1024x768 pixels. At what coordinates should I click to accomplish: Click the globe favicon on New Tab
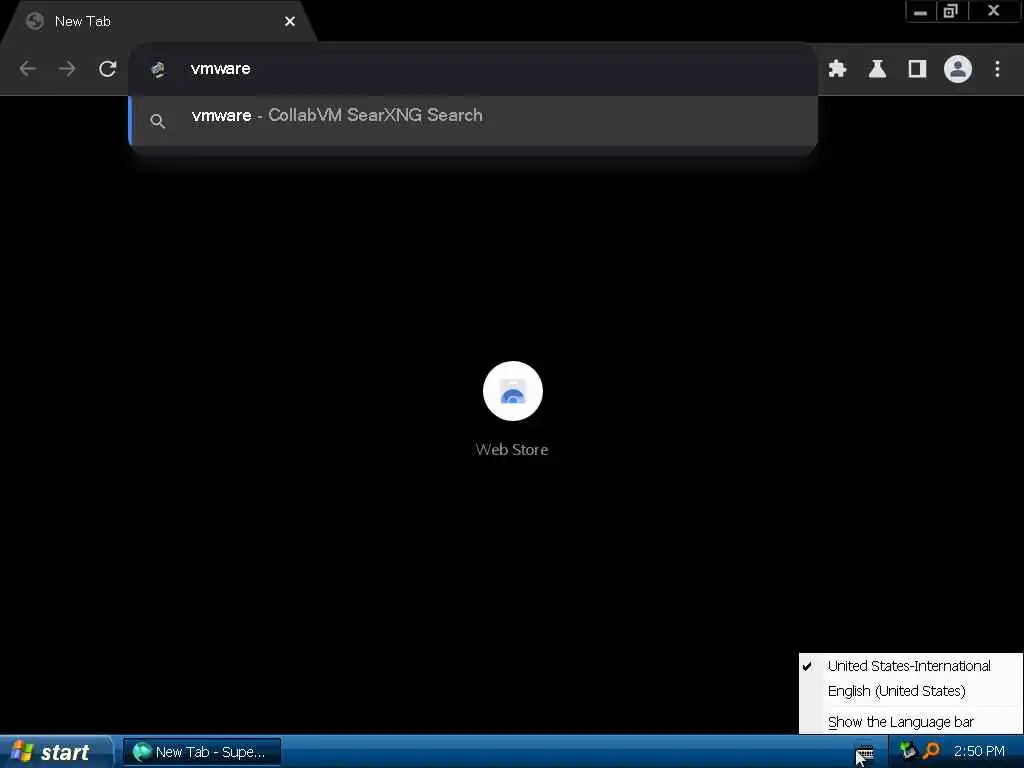pyautogui.click(x=35, y=22)
